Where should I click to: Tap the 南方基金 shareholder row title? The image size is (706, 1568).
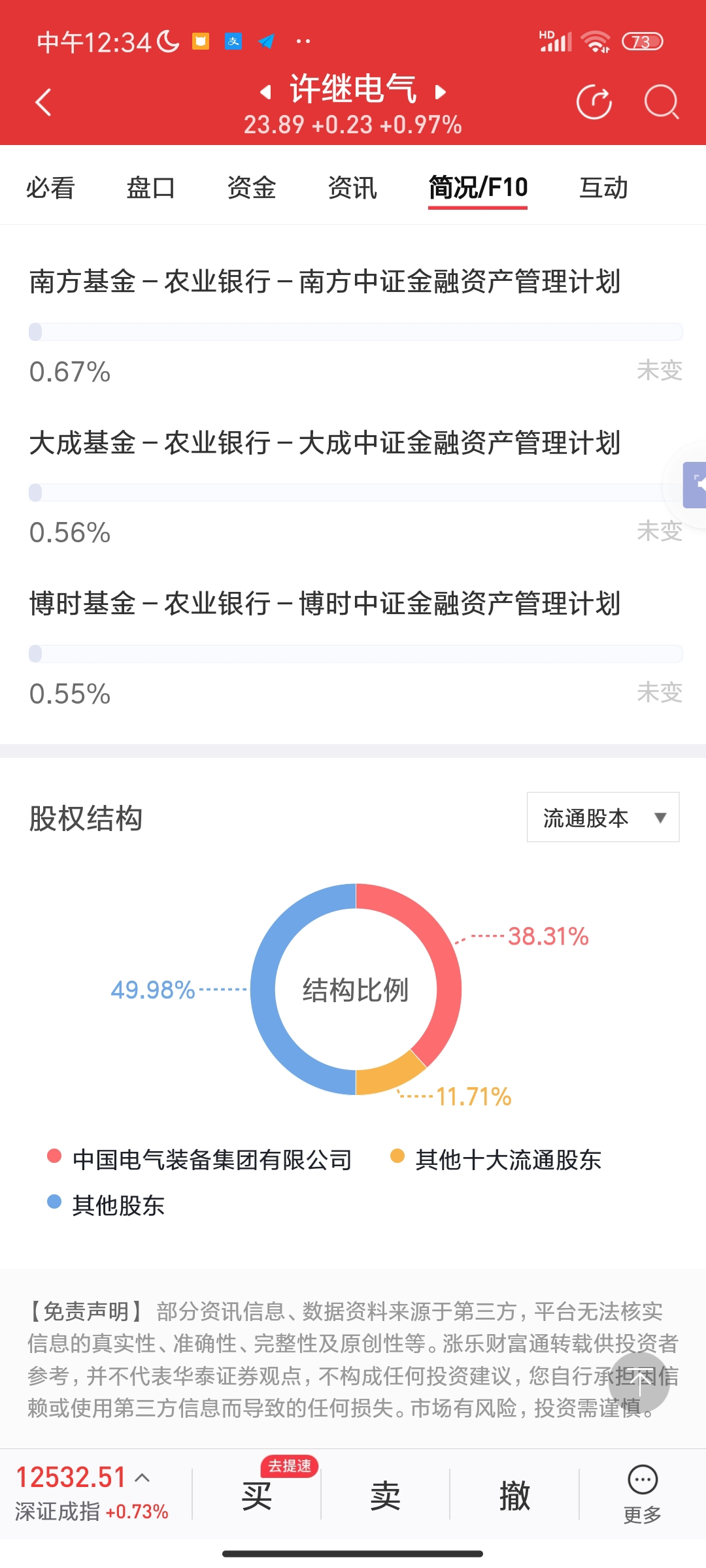pyautogui.click(x=325, y=282)
